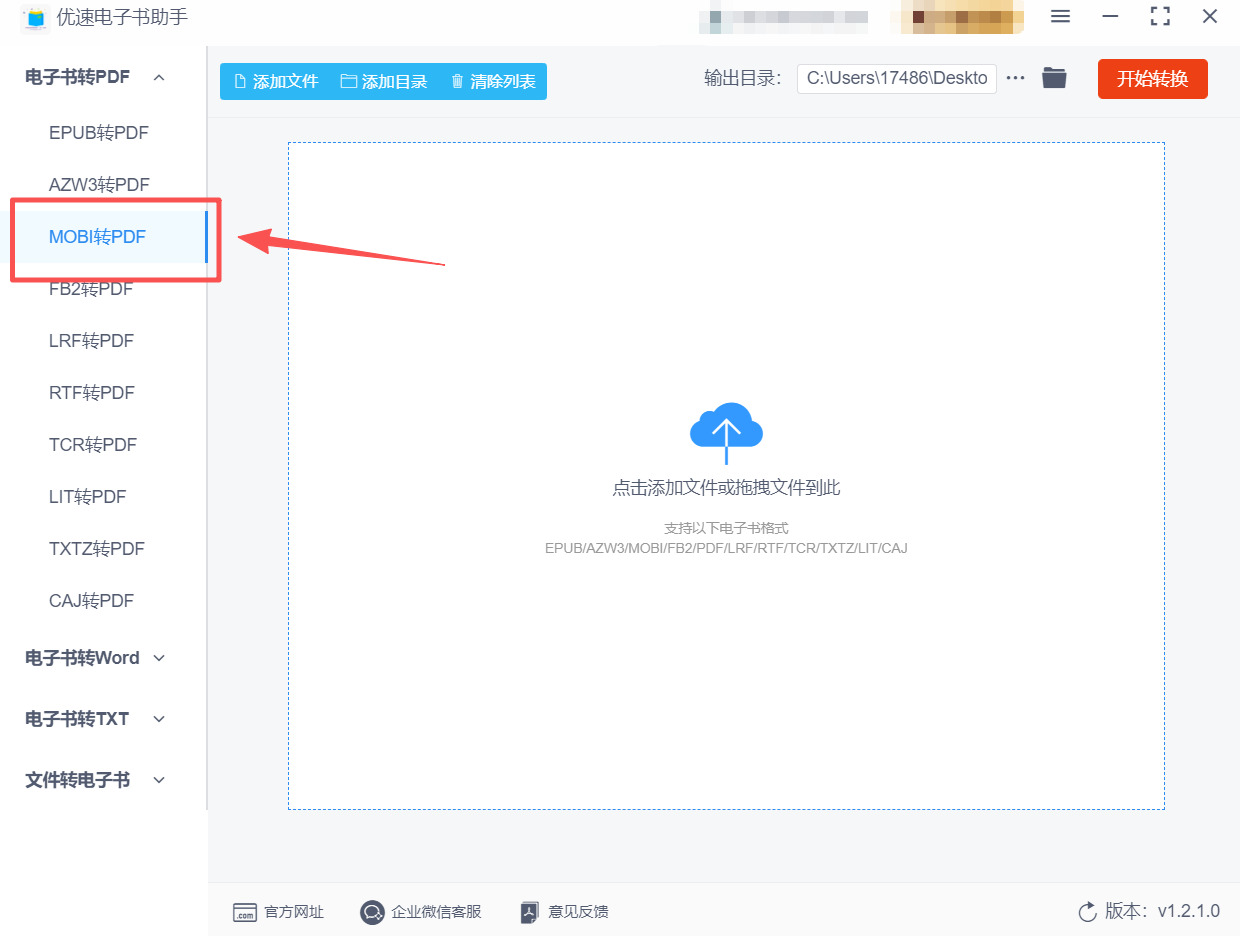Click 点击添加文件或拖拽文件到此 text
The width and height of the screenshot is (1240, 936).
tap(726, 488)
